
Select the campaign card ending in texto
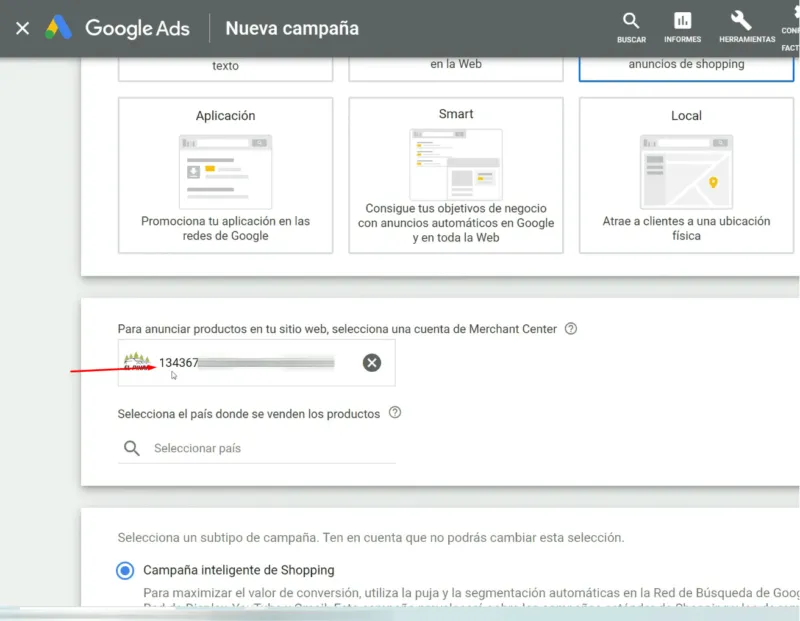(x=226, y=69)
